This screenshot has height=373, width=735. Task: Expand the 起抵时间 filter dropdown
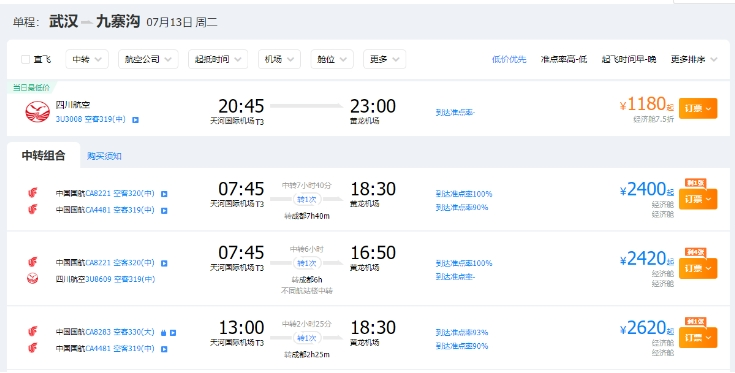(x=218, y=60)
